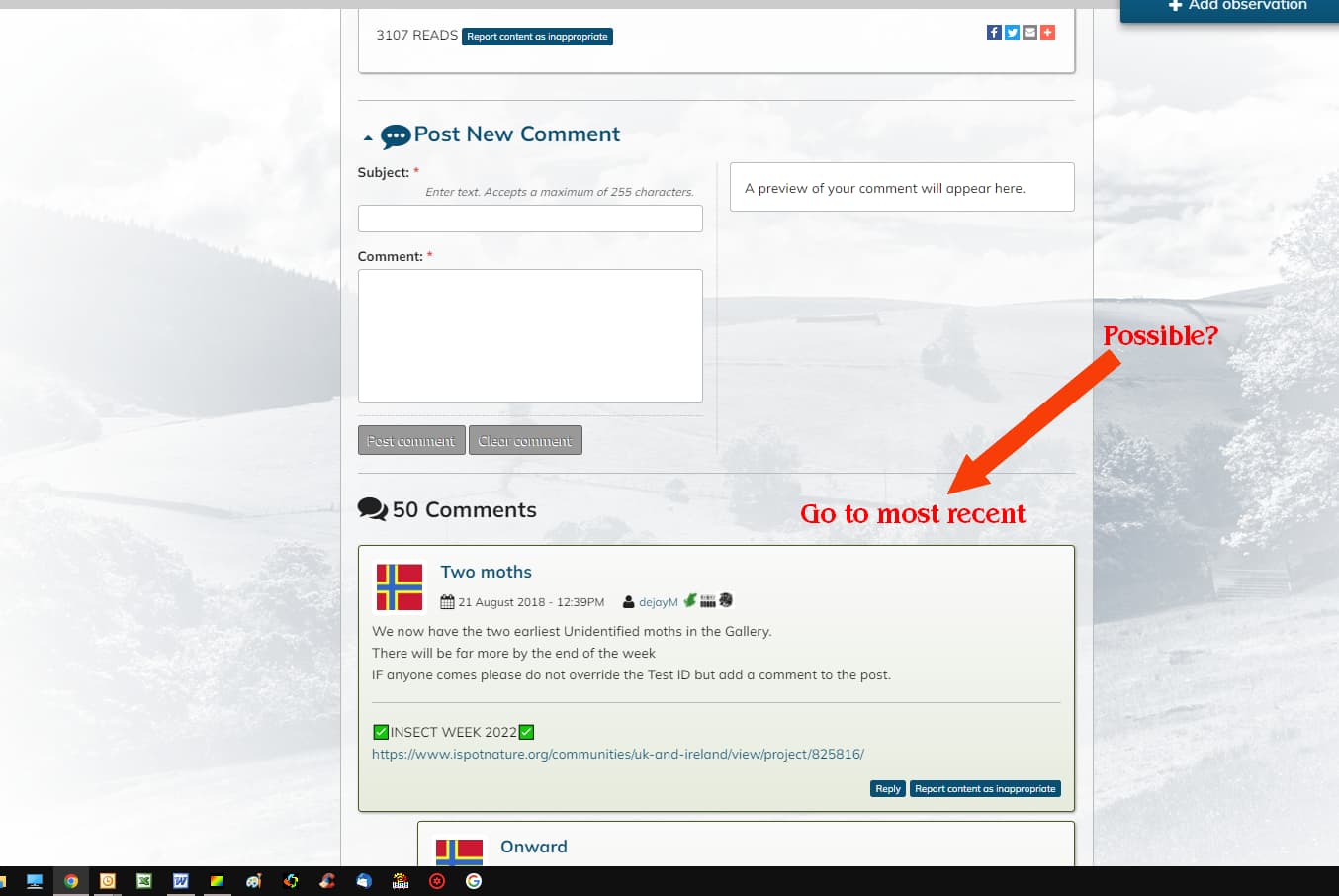This screenshot has width=1339, height=896.
Task: Share the post via the email icon
Action: point(1029,33)
